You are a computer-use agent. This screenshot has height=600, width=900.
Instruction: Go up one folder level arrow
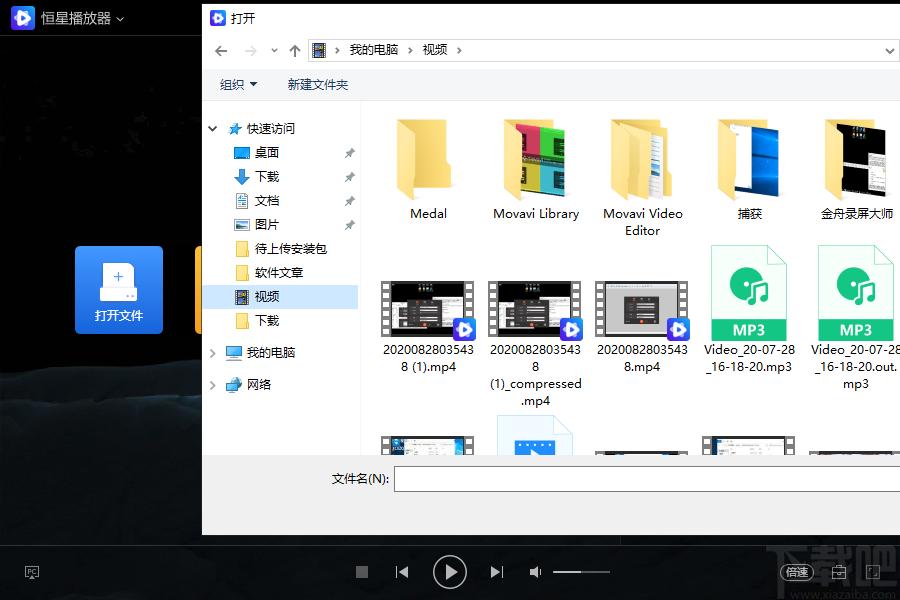[295, 50]
